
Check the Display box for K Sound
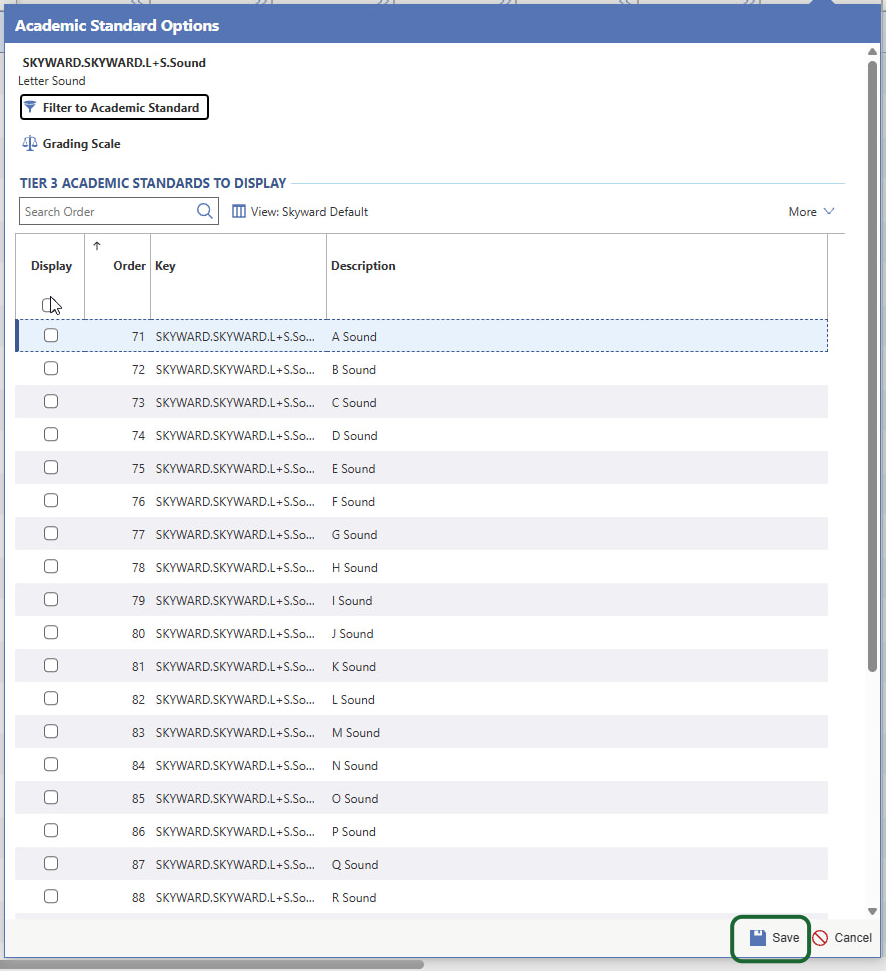[x=51, y=665]
